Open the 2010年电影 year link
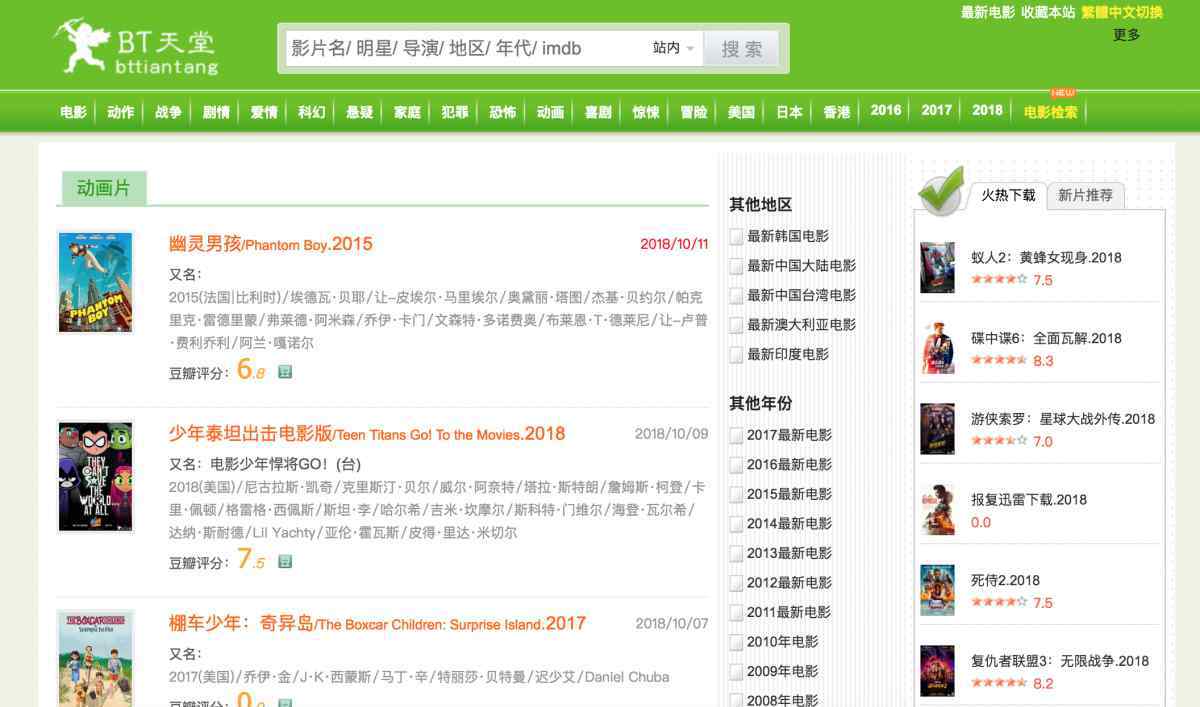The height and width of the screenshot is (707, 1200). pyautogui.click(x=782, y=641)
